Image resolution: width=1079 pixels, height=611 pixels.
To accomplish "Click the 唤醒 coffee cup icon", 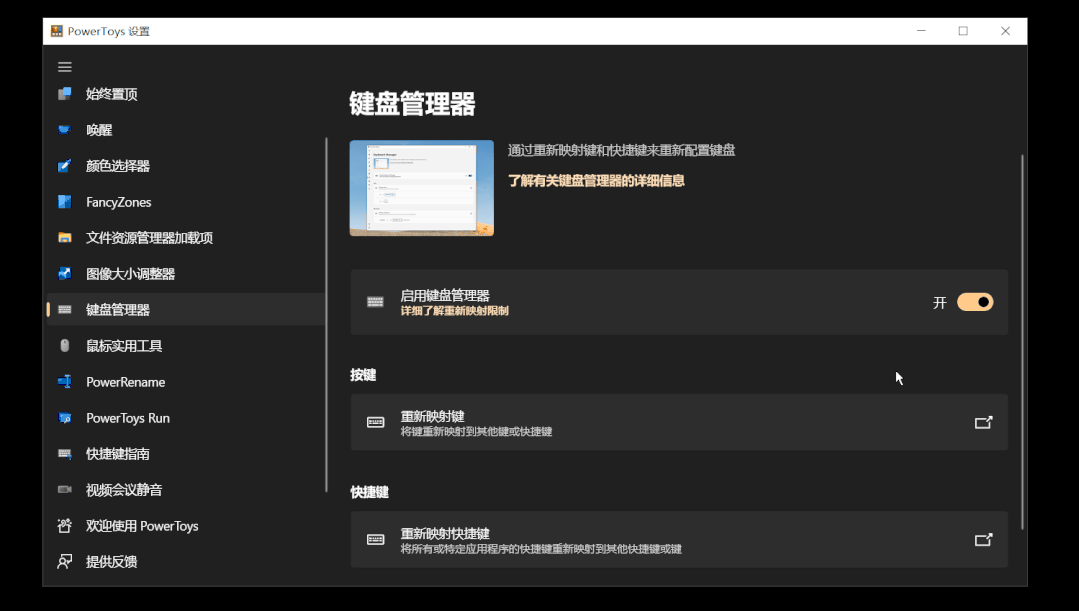I will [x=65, y=129].
